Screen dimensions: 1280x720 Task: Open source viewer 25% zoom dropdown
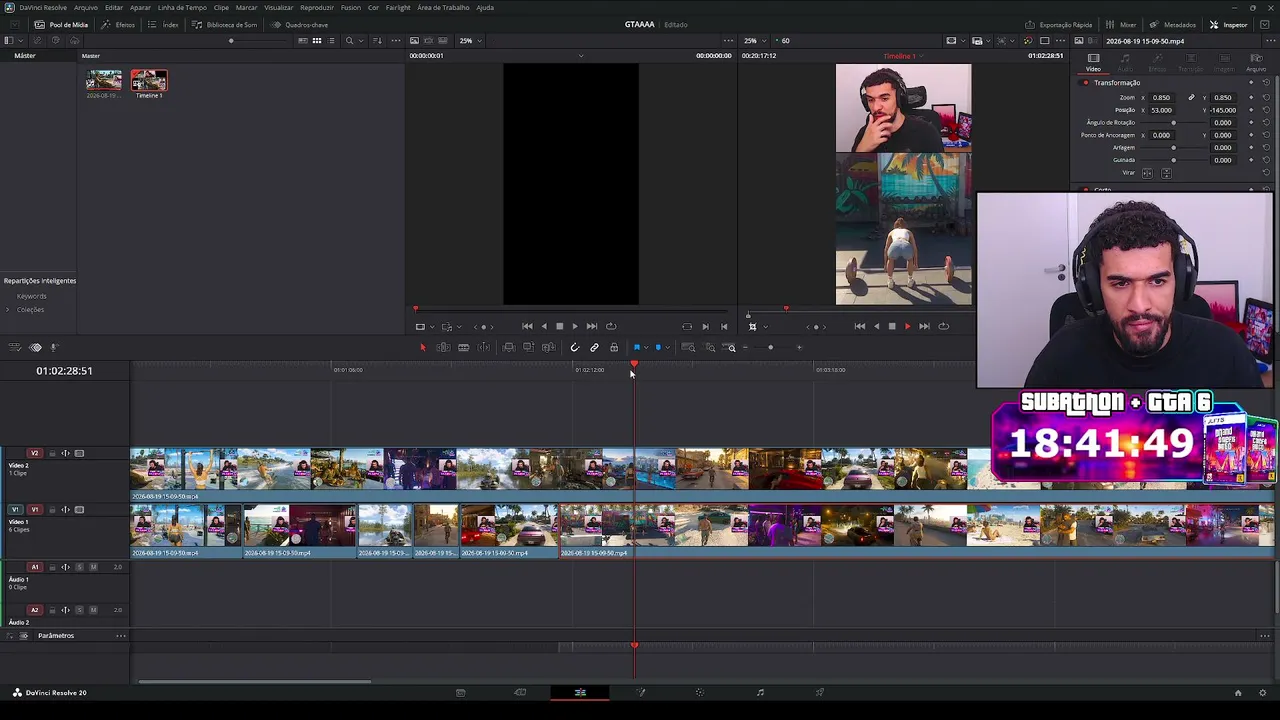tap(470, 41)
